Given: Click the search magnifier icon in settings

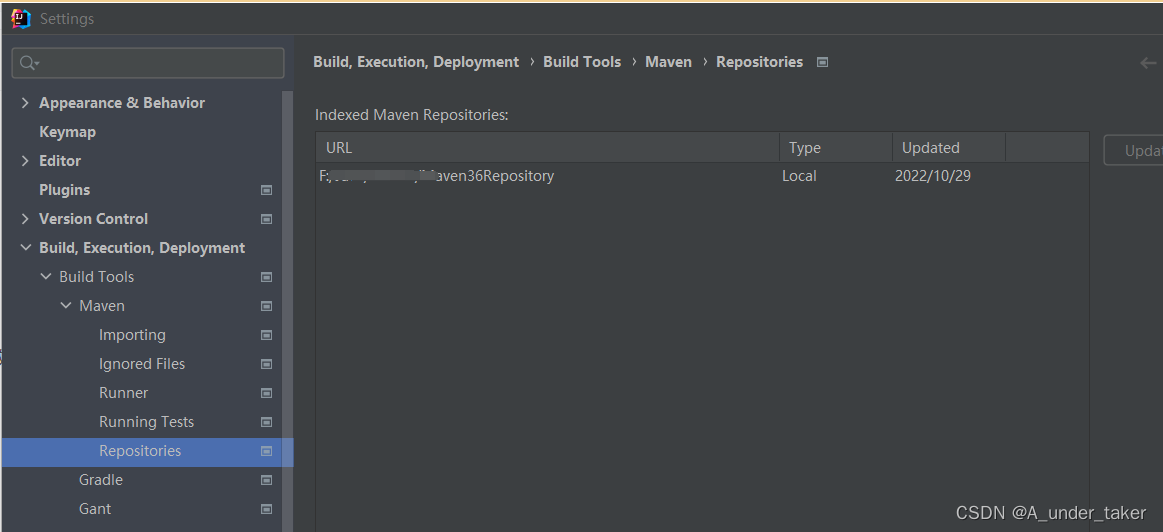Looking at the screenshot, I should click(28, 63).
